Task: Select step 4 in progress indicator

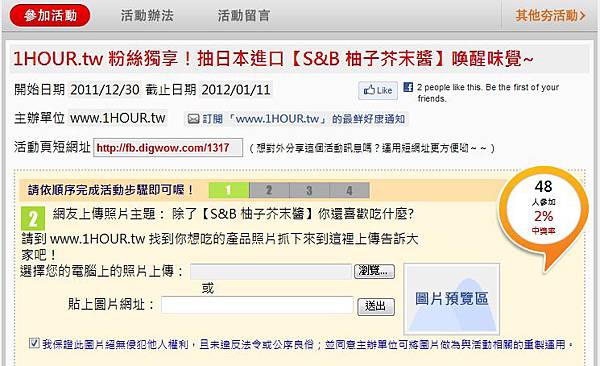Action: (349, 190)
